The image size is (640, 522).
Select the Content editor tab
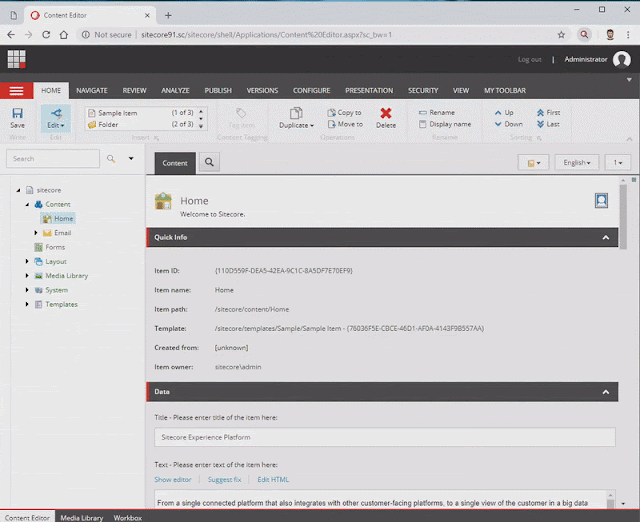pos(175,163)
